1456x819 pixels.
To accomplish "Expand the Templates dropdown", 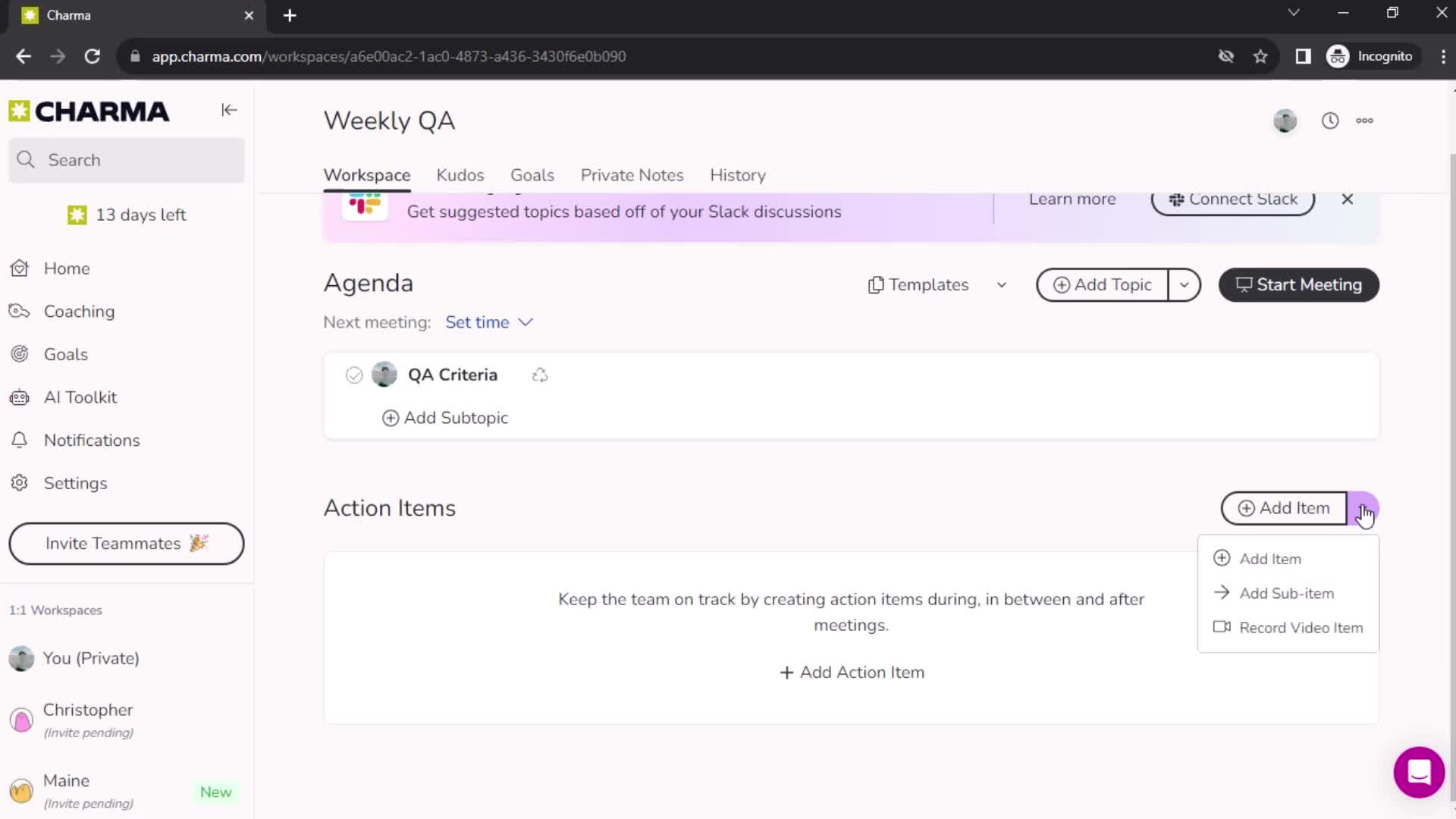I will pyautogui.click(x=1000, y=284).
